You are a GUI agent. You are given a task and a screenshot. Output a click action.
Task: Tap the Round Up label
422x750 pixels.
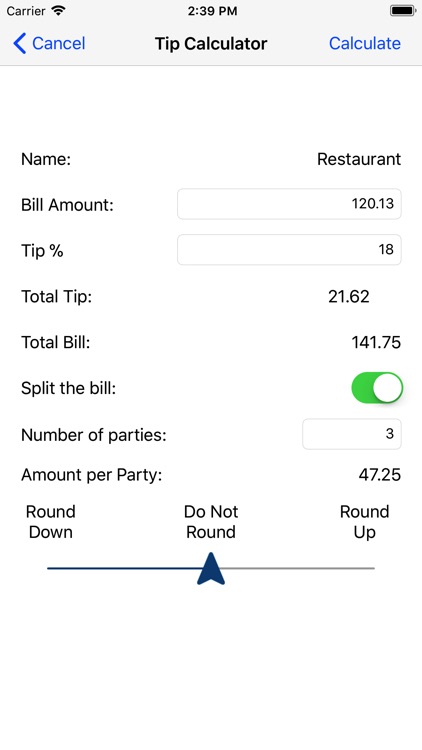pos(365,522)
